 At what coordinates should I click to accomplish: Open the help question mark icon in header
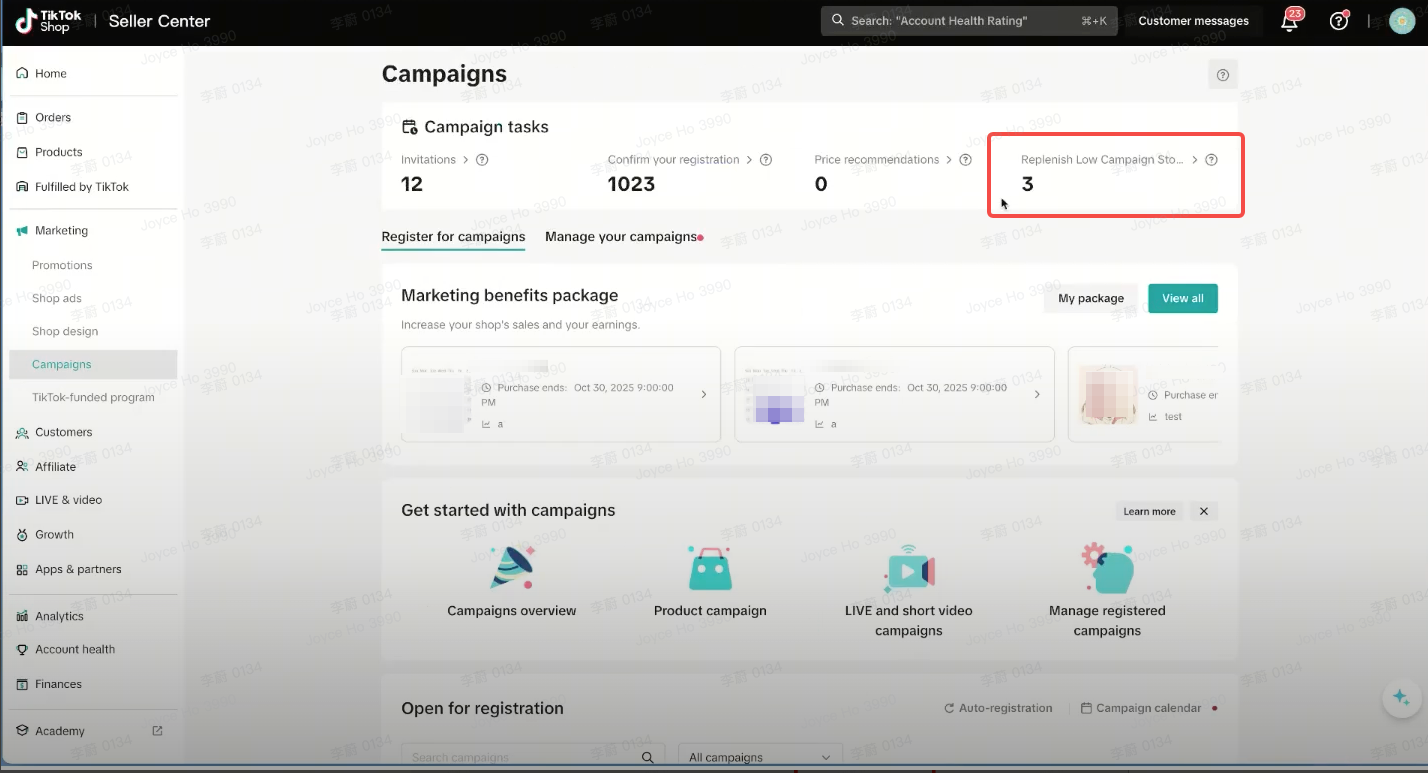(x=1339, y=21)
